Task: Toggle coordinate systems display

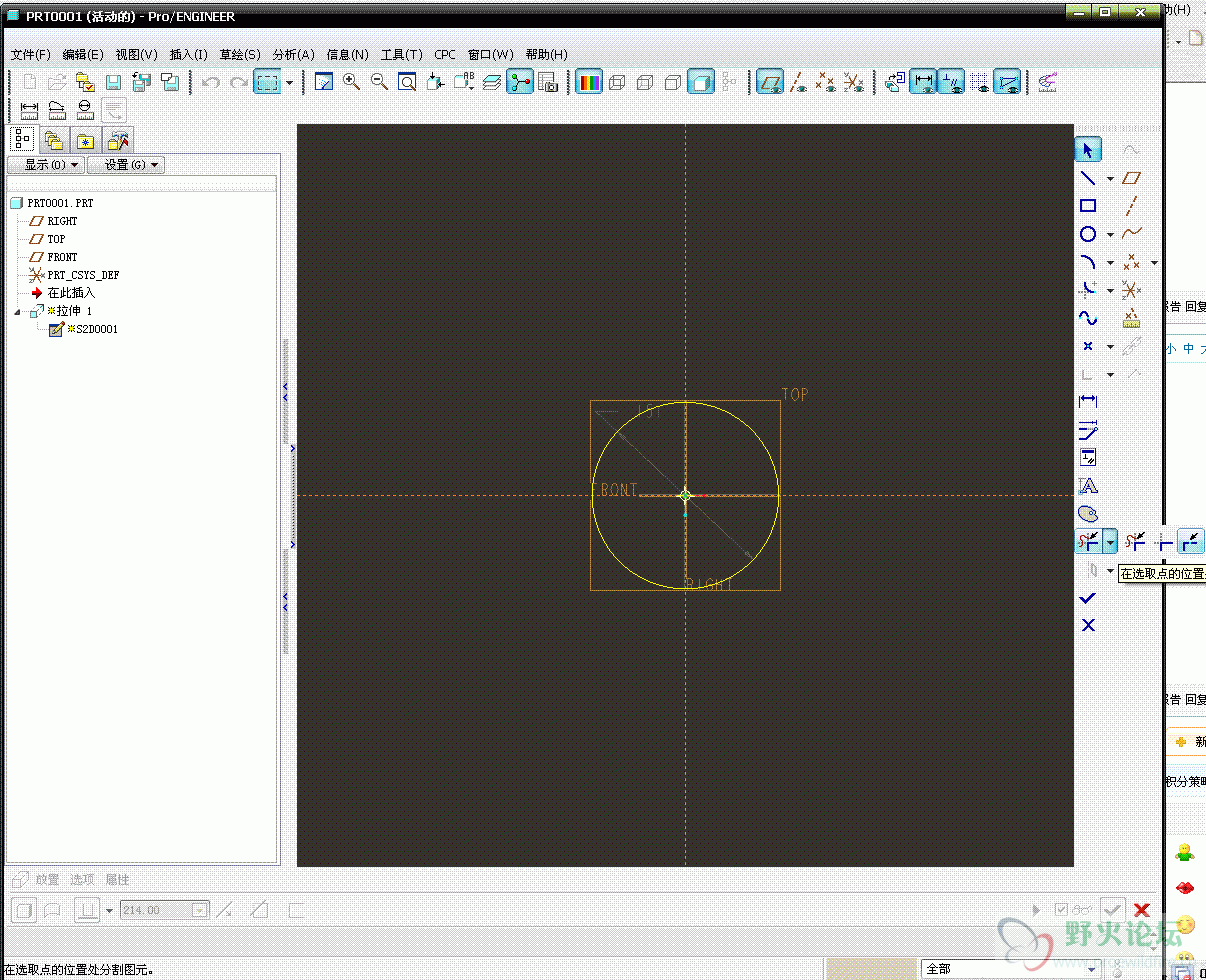Action: [854, 83]
